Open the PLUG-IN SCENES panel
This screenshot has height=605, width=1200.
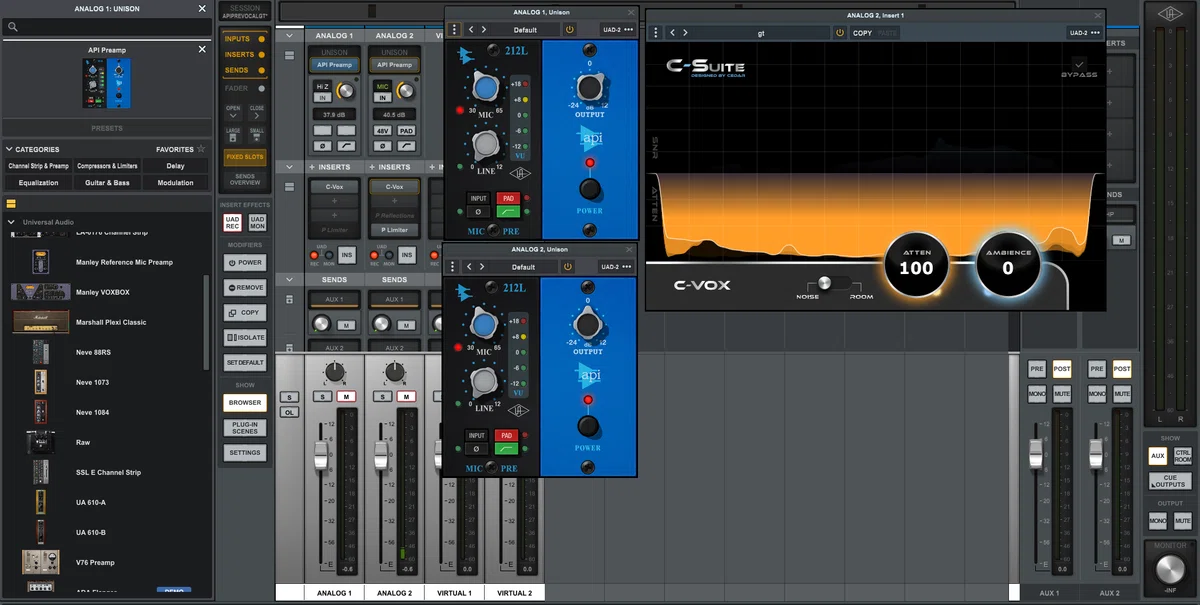tap(245, 428)
